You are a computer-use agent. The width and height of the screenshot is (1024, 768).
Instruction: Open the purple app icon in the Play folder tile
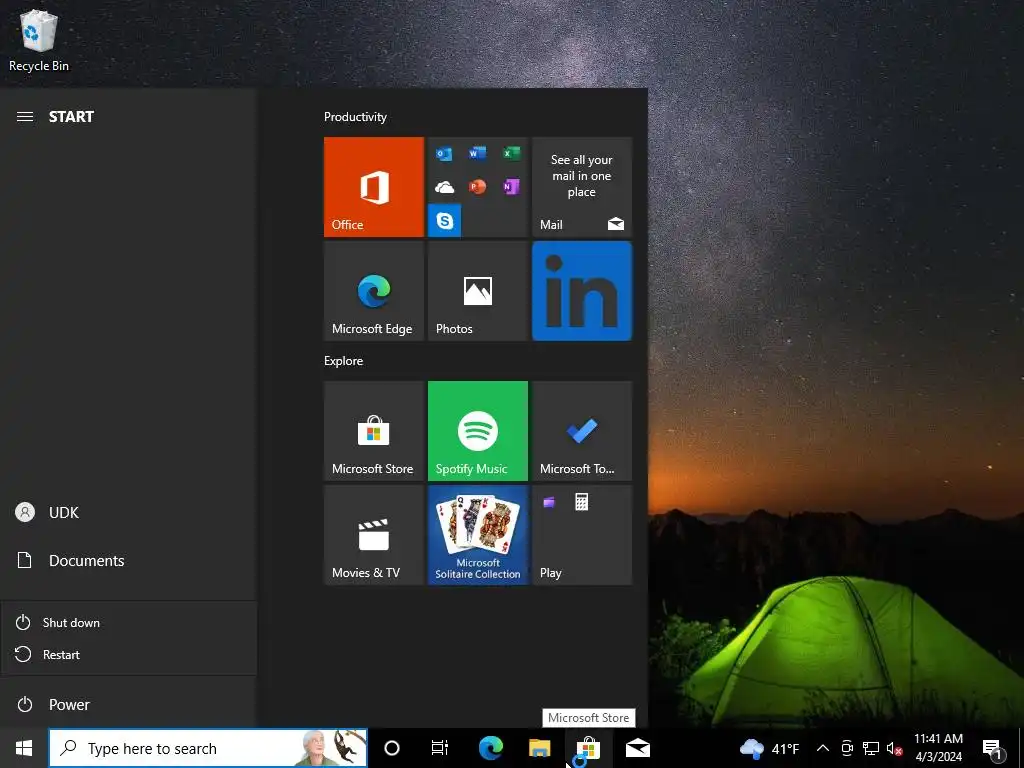coord(549,502)
